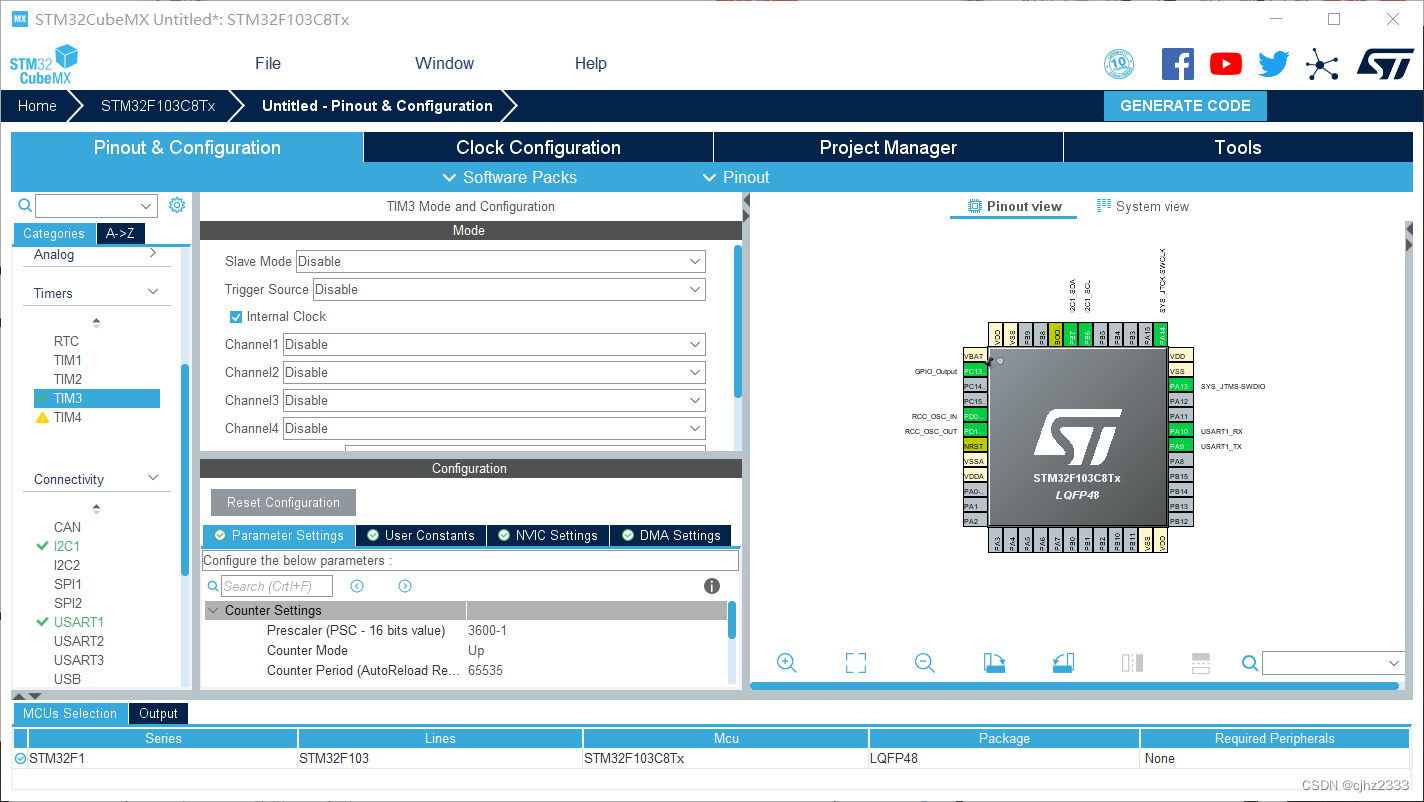This screenshot has width=1424, height=802.
Task: Click the STM32F103C8Tx breadcrumb
Action: [x=158, y=106]
